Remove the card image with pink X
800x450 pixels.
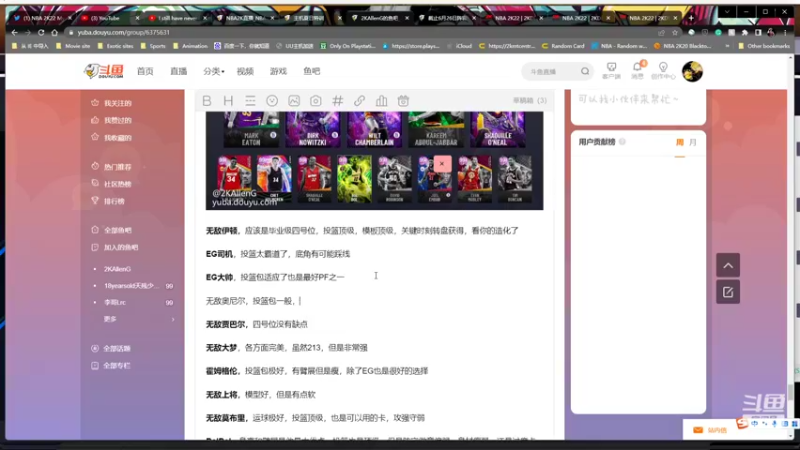click(442, 164)
